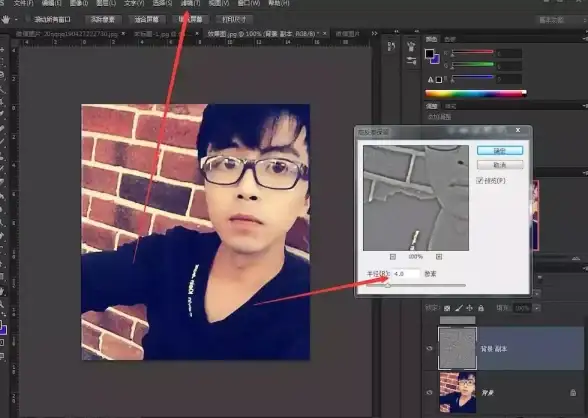Open the 图像(I) Image menu

pyautogui.click(x=79, y=3)
